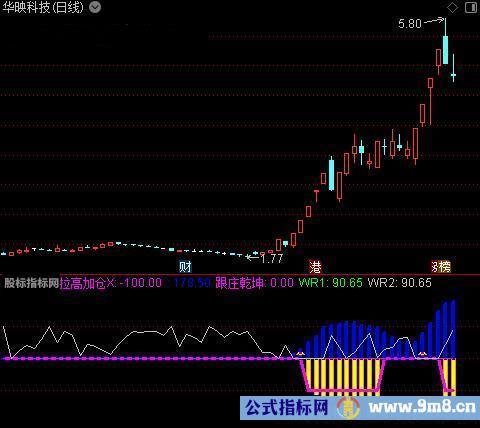Screen dimensions: 480x428
Task: Select the 跟庄乾坤: 0.00 indicator label
Action: pos(254,283)
